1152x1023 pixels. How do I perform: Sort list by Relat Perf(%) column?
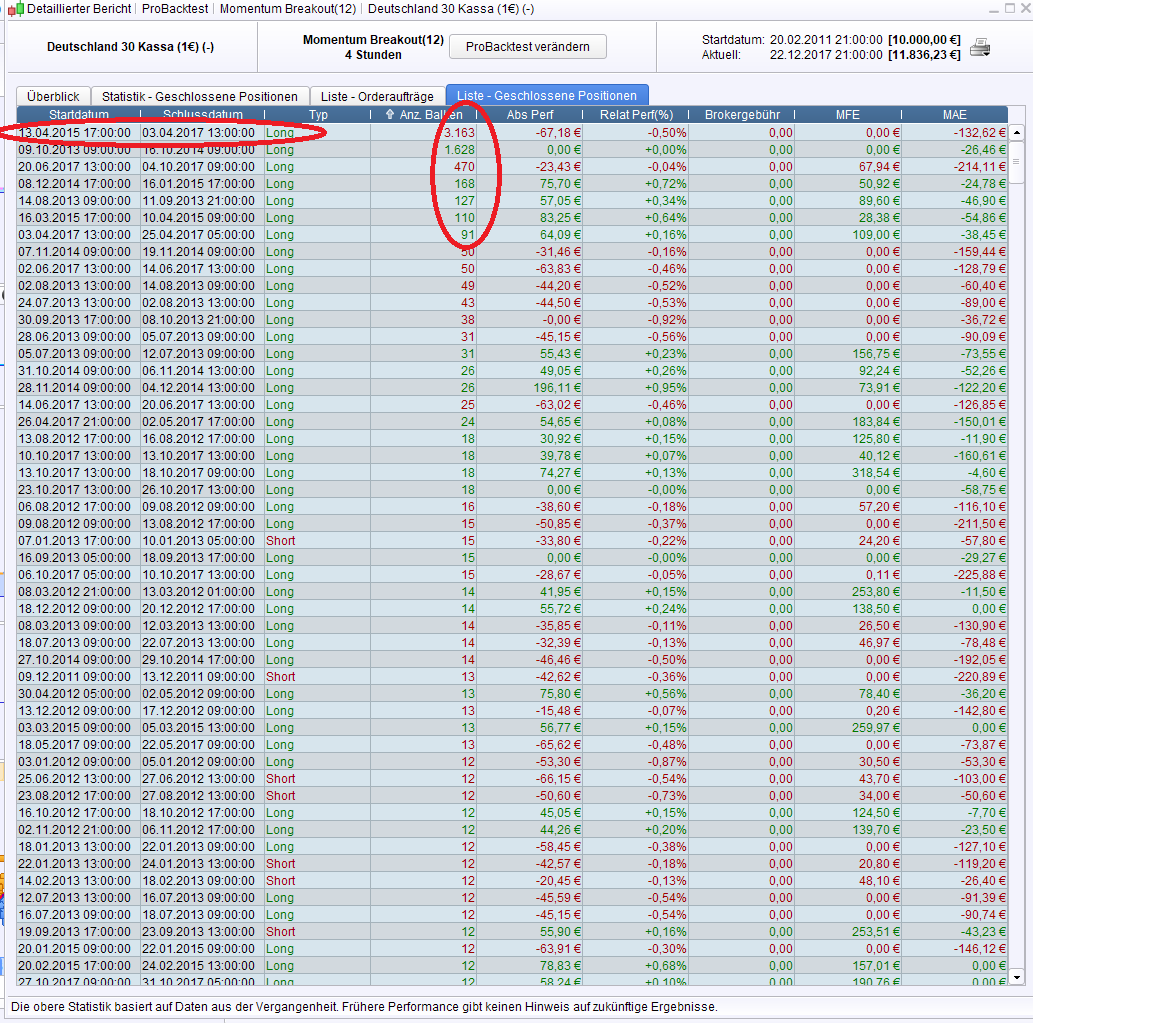(x=636, y=115)
